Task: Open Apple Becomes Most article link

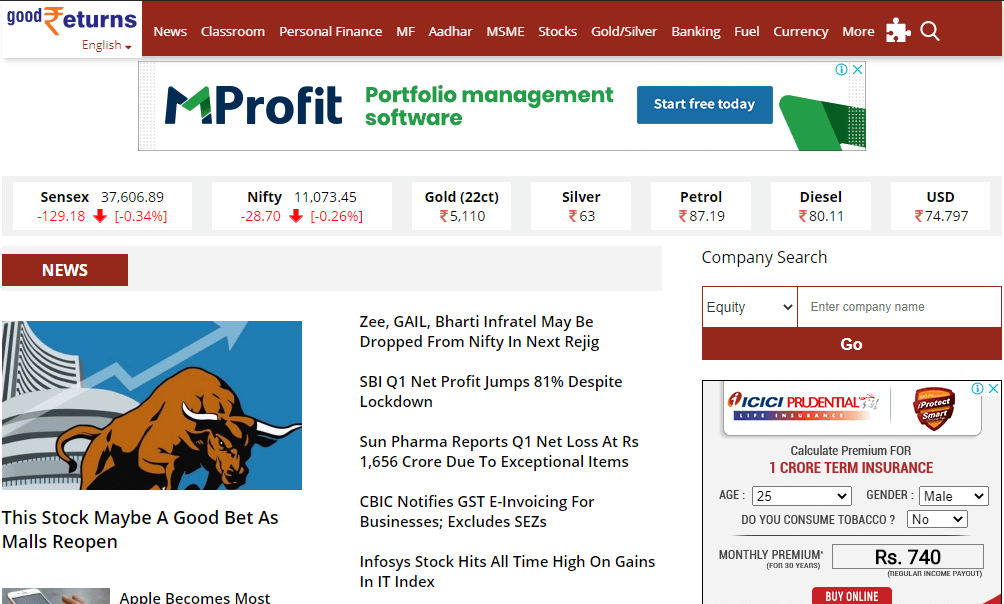Action: pos(195,598)
